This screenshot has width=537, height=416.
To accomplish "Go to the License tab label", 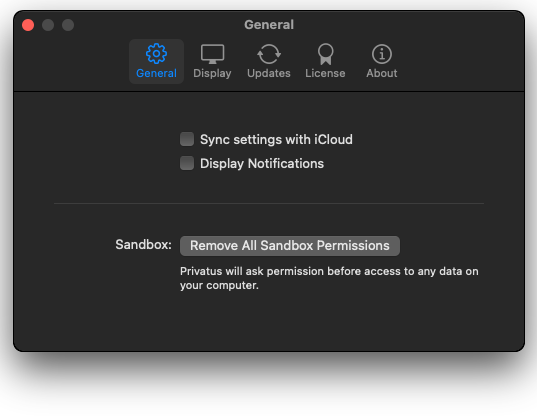I will pyautogui.click(x=325, y=73).
